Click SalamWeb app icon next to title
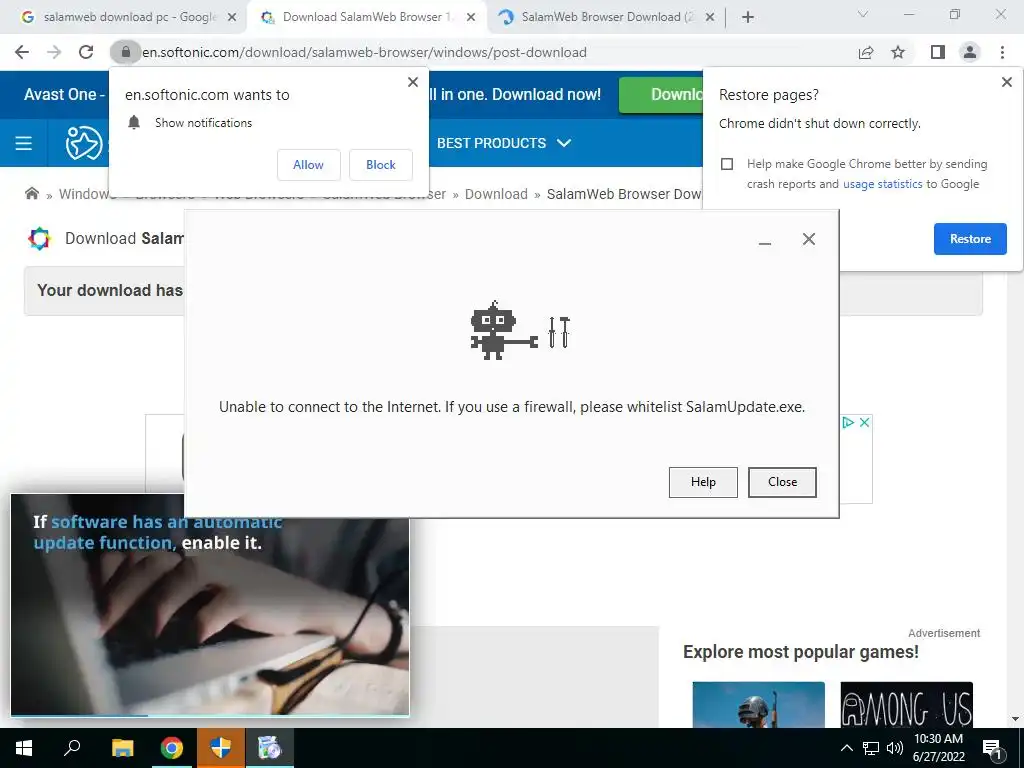The height and width of the screenshot is (768, 1024). (x=39, y=238)
